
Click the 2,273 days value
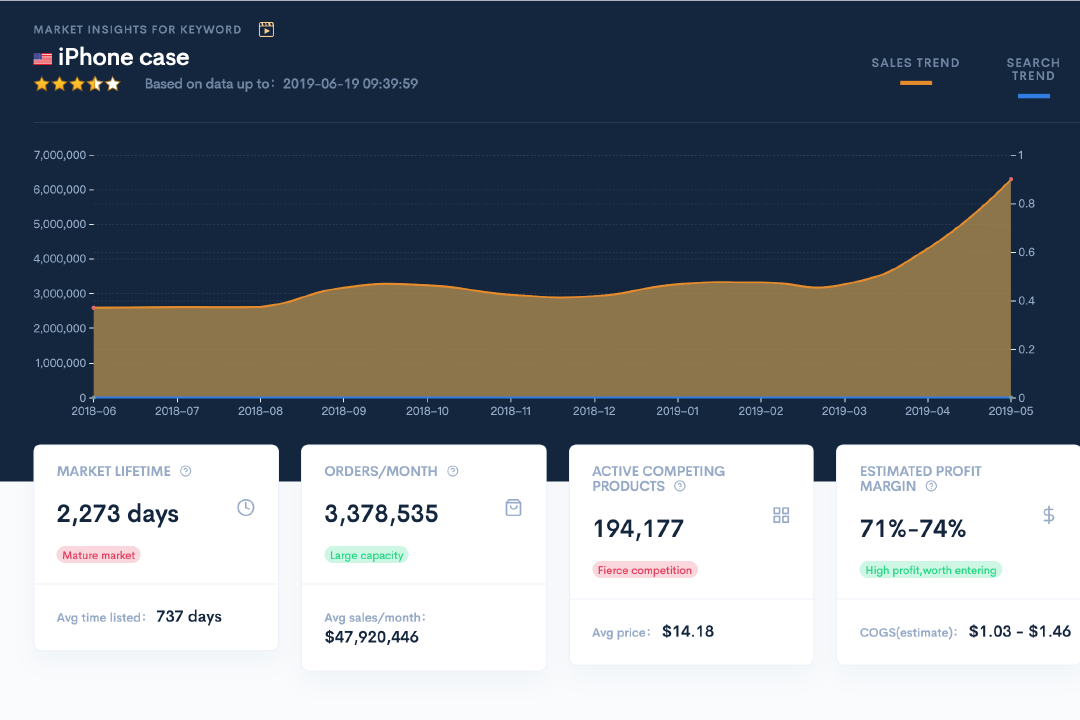pyautogui.click(x=118, y=514)
